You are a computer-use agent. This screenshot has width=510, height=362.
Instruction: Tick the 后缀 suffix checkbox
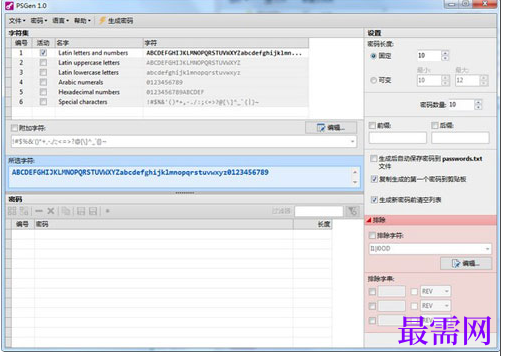435,125
